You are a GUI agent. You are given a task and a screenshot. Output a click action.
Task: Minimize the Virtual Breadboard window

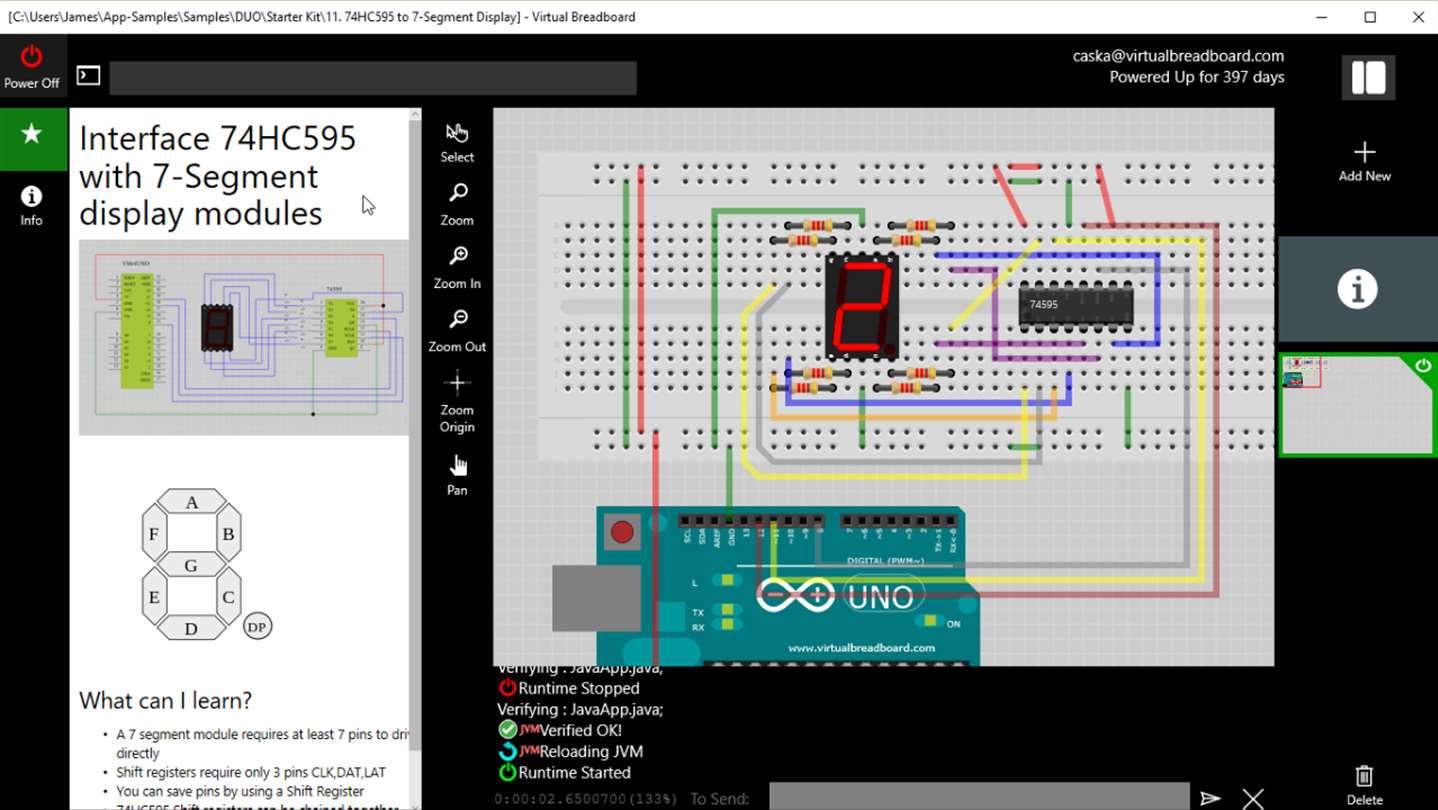[1322, 17]
